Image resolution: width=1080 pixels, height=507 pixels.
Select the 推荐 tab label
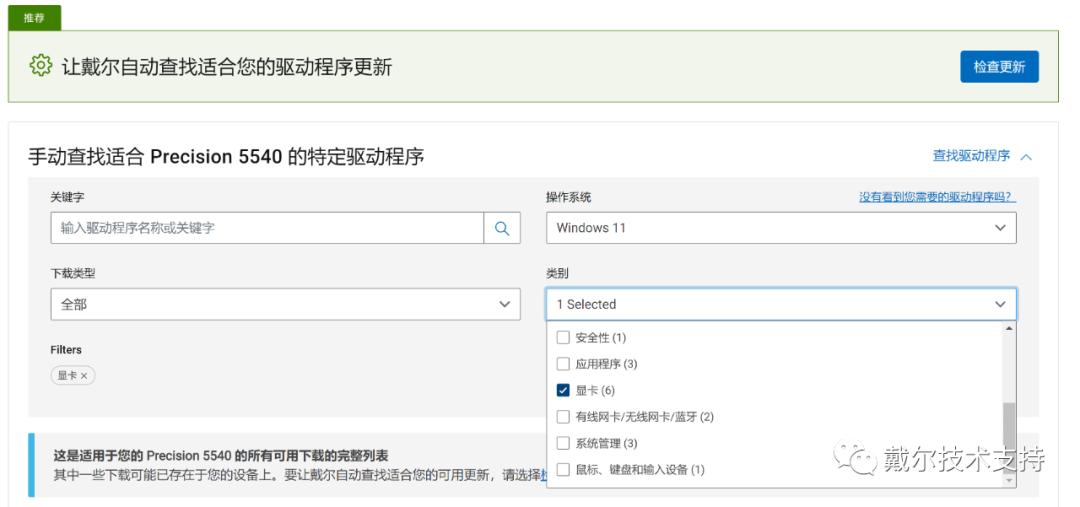pyautogui.click(x=34, y=18)
